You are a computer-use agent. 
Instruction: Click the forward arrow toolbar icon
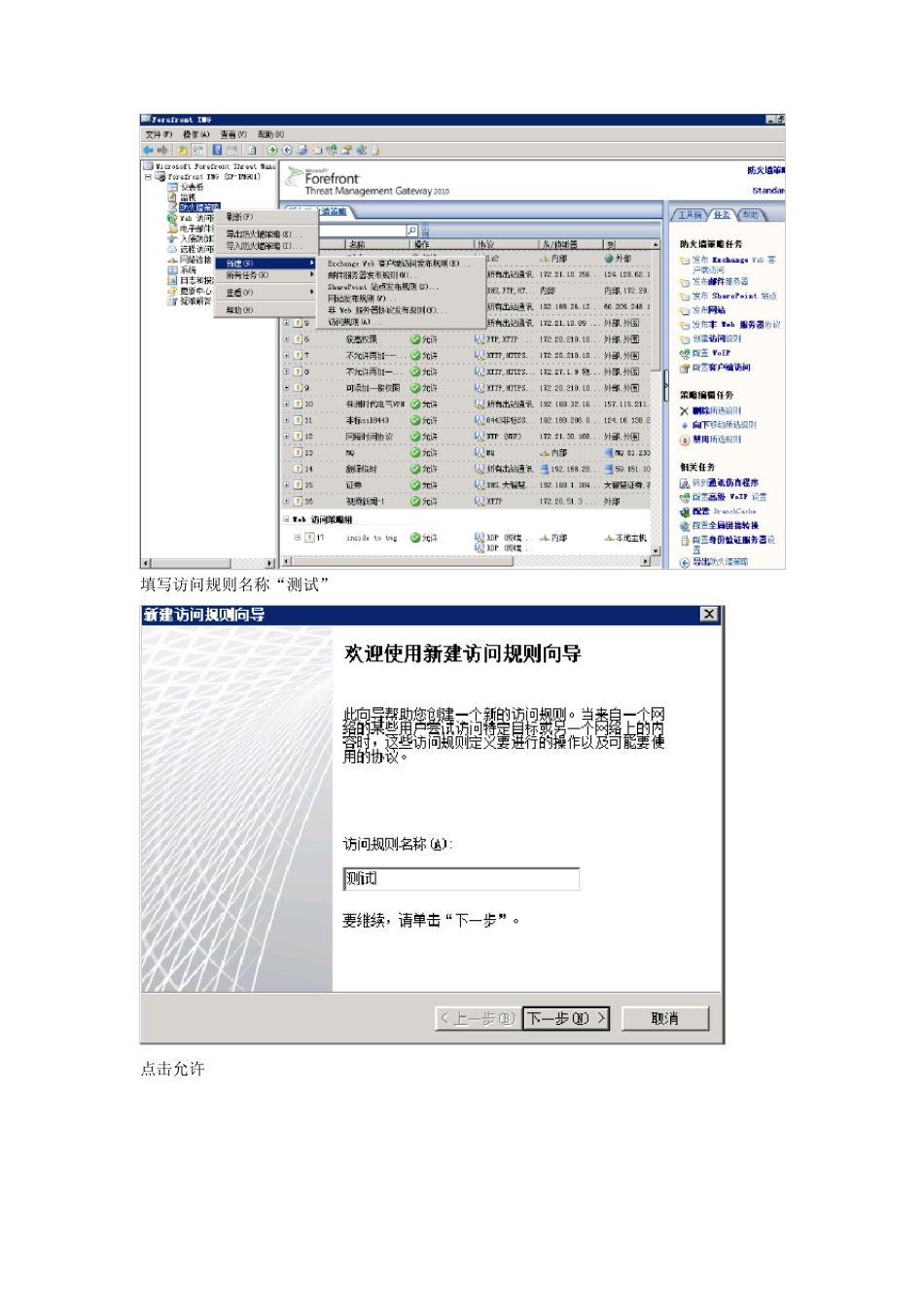tap(162, 151)
